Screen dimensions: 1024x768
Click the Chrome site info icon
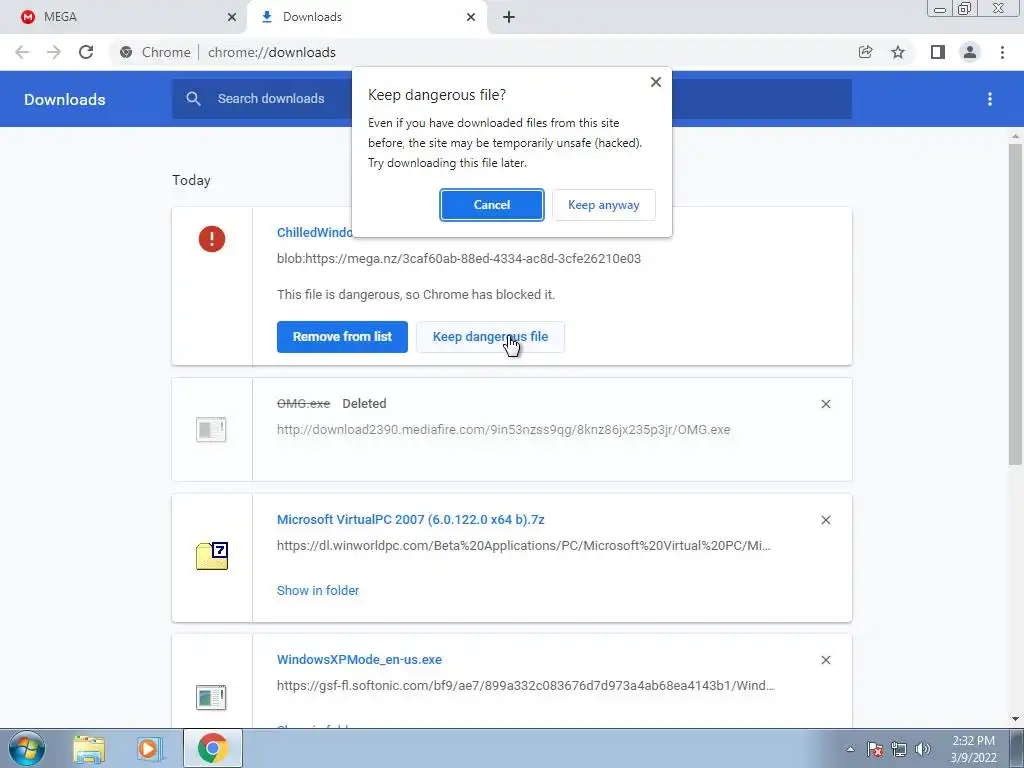(x=126, y=52)
